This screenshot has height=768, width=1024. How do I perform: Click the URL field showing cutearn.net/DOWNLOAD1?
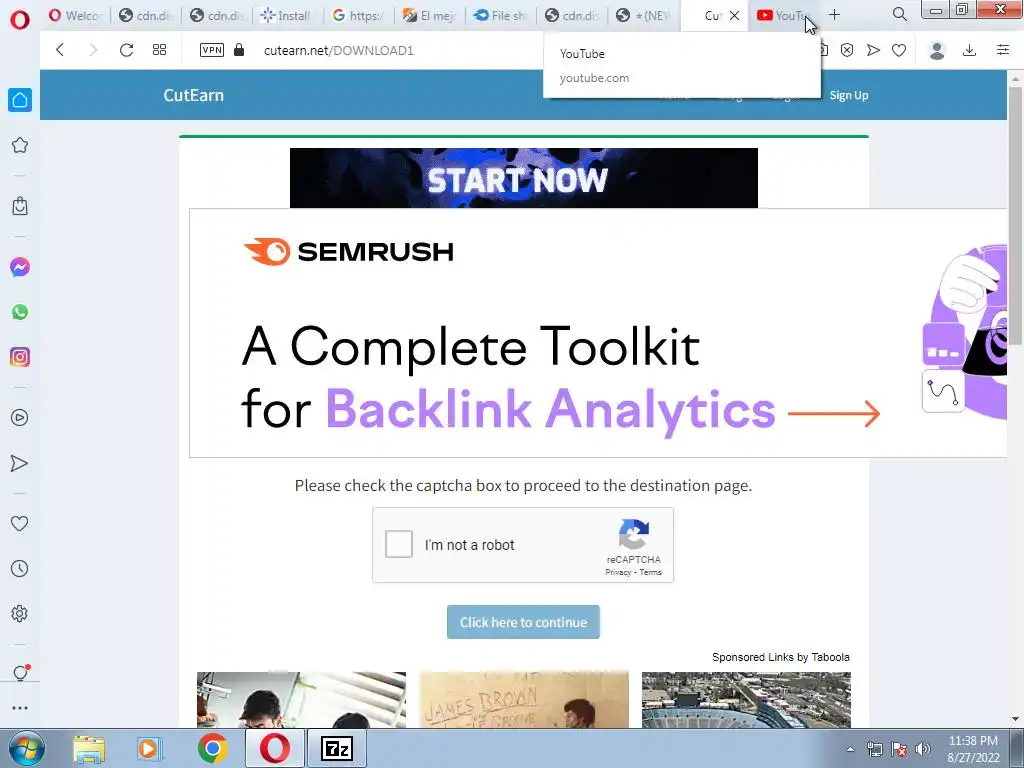coord(339,50)
